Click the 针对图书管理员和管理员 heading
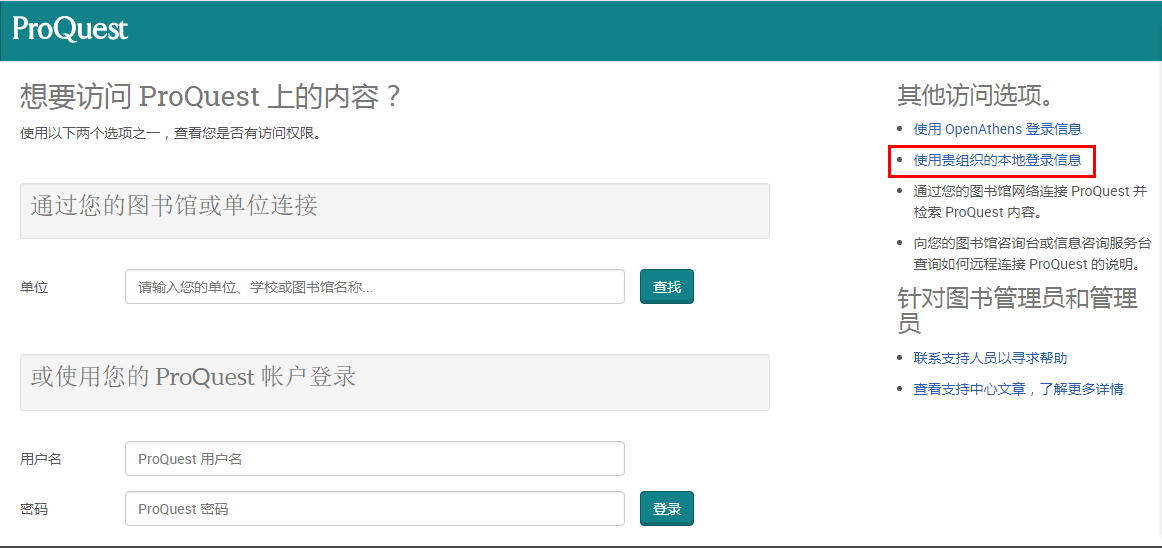This screenshot has width=1162, height=548. tap(1017, 310)
